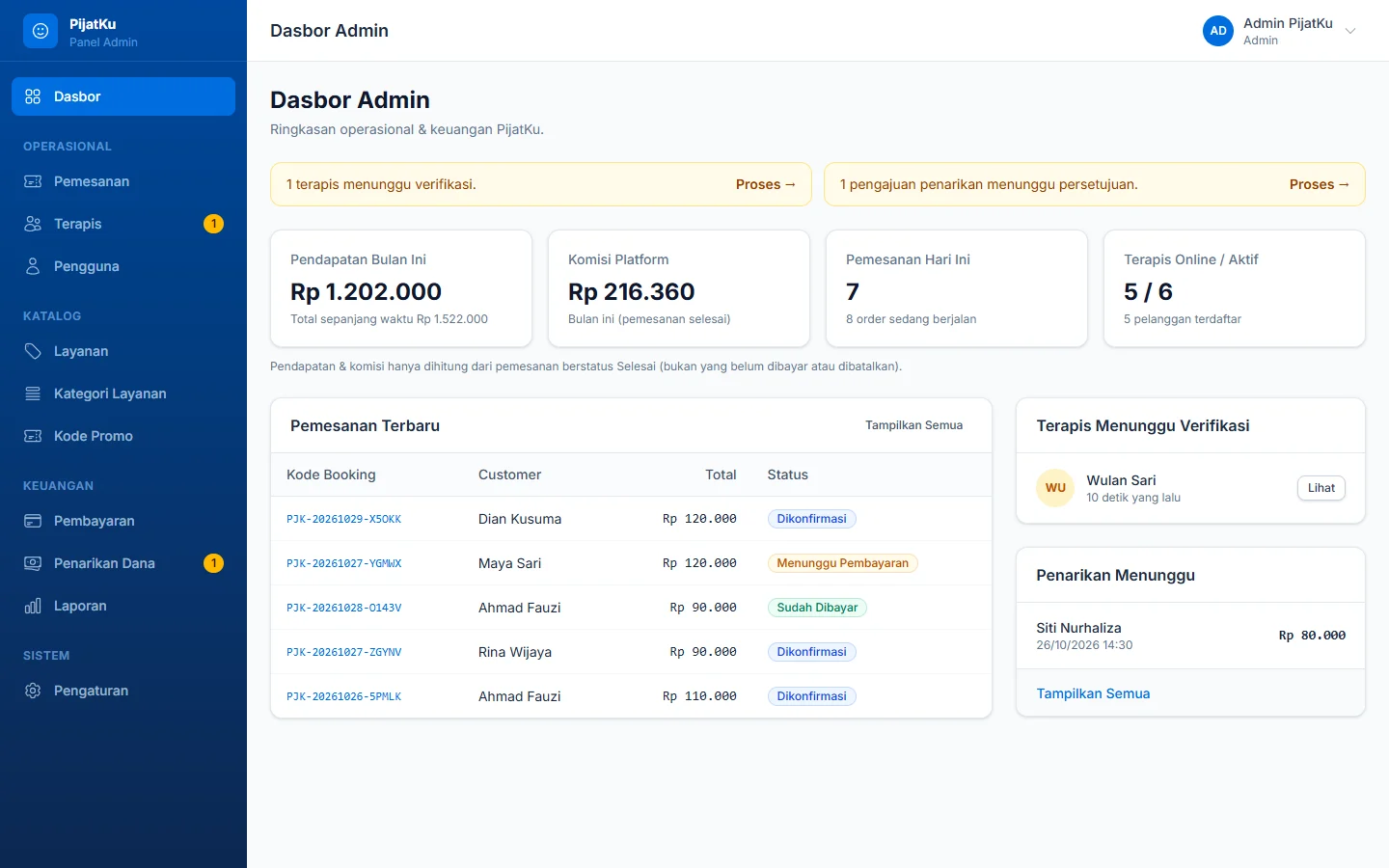Click the Komisi Platform card
Viewport: 1389px width, 868px height.
tap(679, 288)
